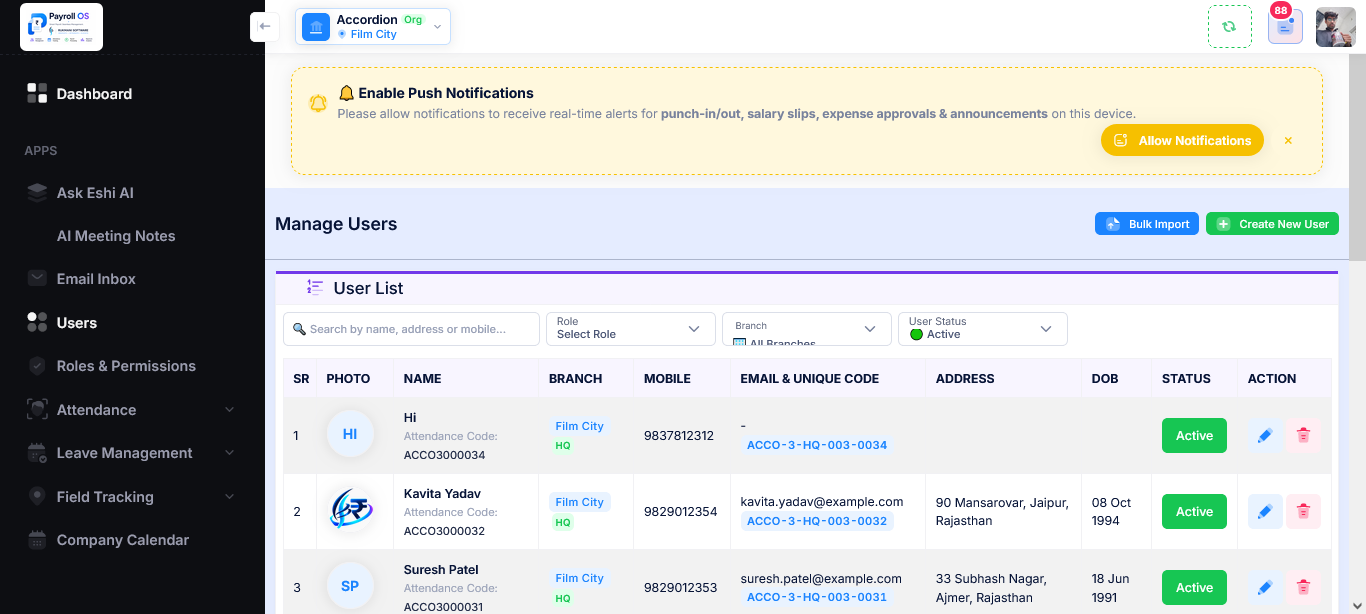Open the Accordion organization switcher dropdown
Screen dimensions: 1366x614
(x=373, y=27)
